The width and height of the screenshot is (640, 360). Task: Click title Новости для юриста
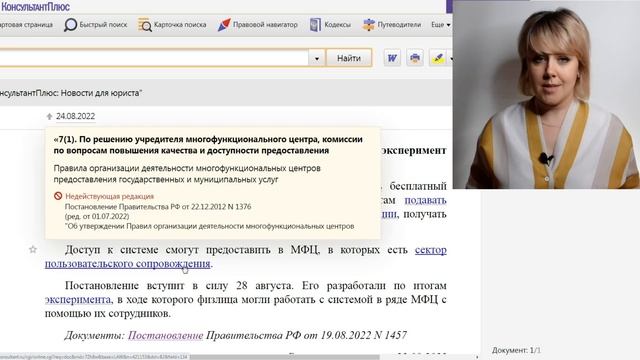tap(100, 93)
